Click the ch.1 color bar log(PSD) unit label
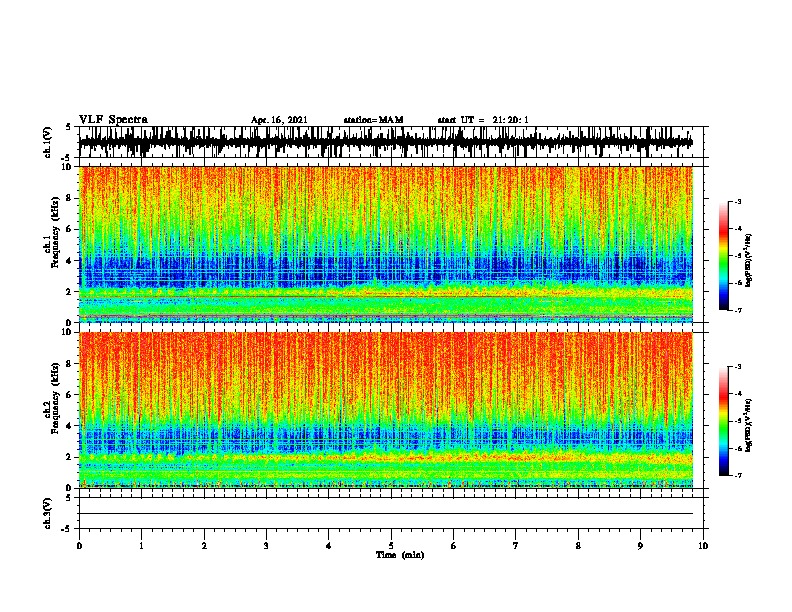The width and height of the screenshot is (792, 612). (x=748, y=261)
